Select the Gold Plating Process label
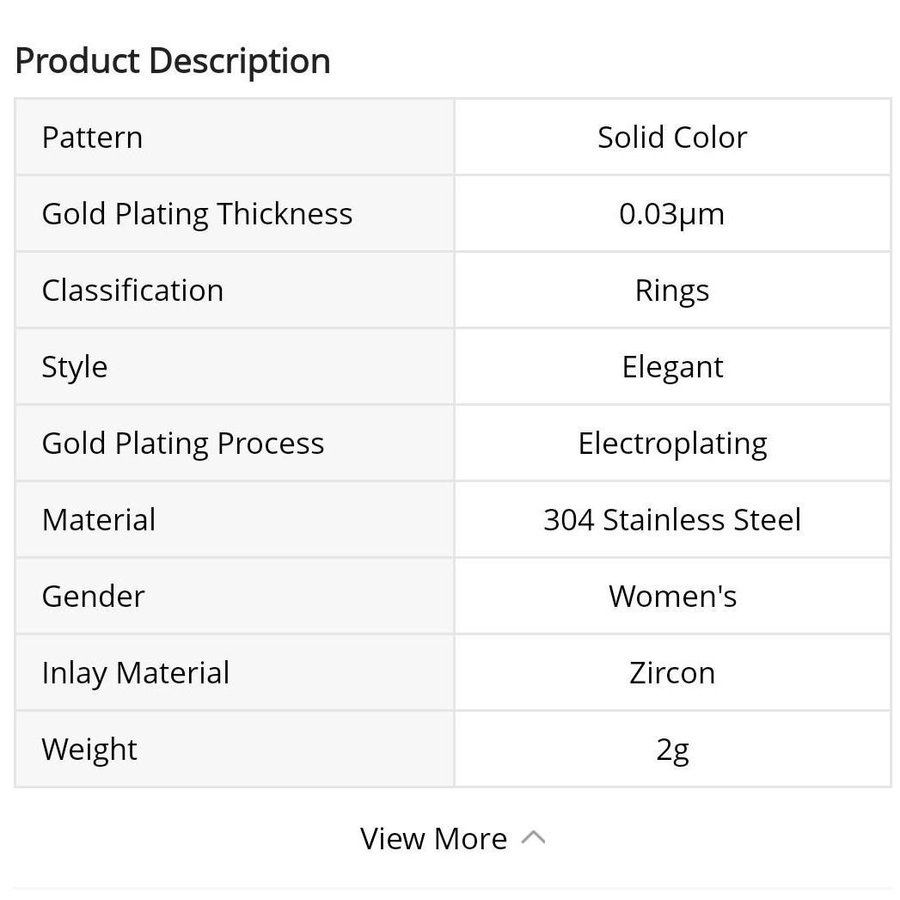 point(183,443)
